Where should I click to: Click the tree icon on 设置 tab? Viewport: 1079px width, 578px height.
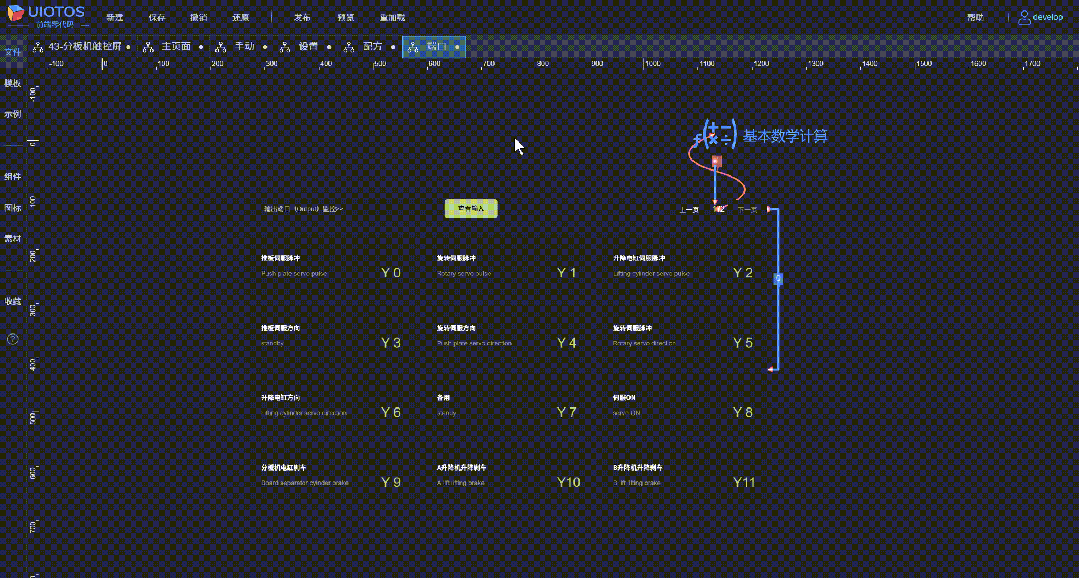click(x=285, y=47)
